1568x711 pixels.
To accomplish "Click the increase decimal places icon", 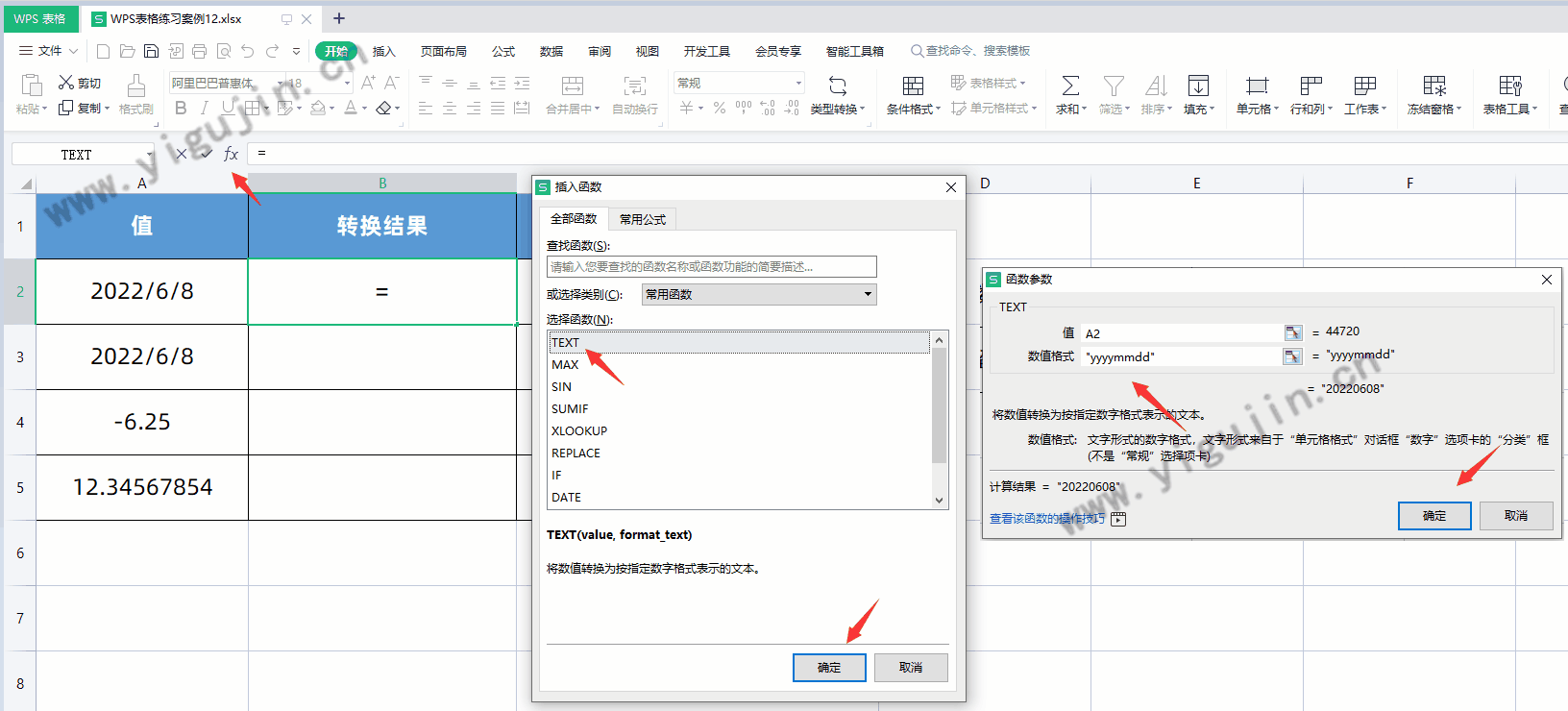I will 768,109.
